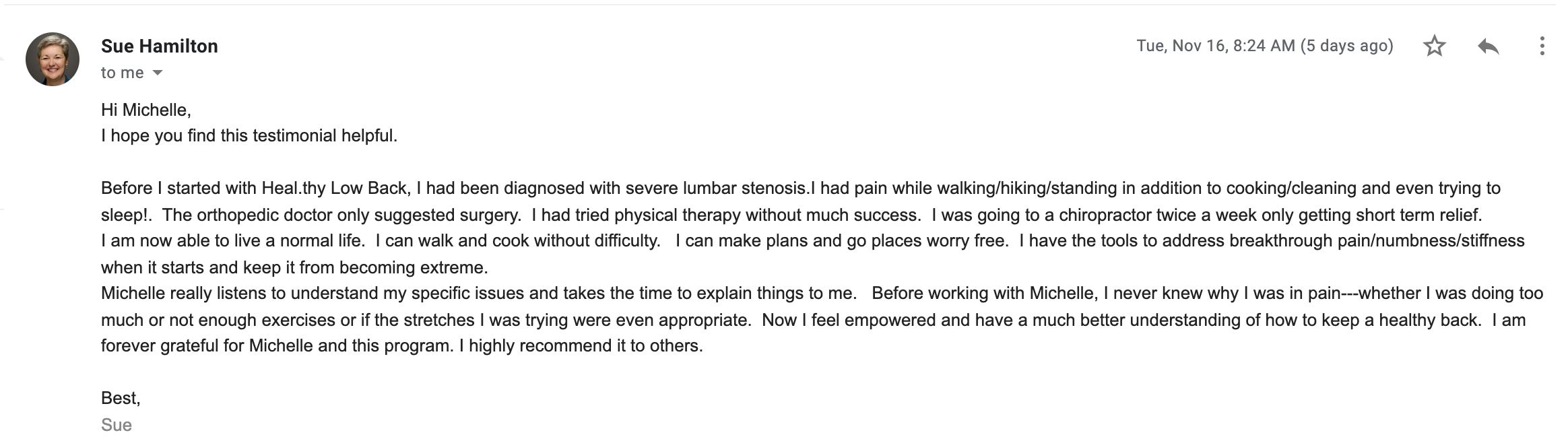Click 'I highly recommend it to others.'
Image resolution: width=1568 pixels, height=439 pixels.
[581, 345]
